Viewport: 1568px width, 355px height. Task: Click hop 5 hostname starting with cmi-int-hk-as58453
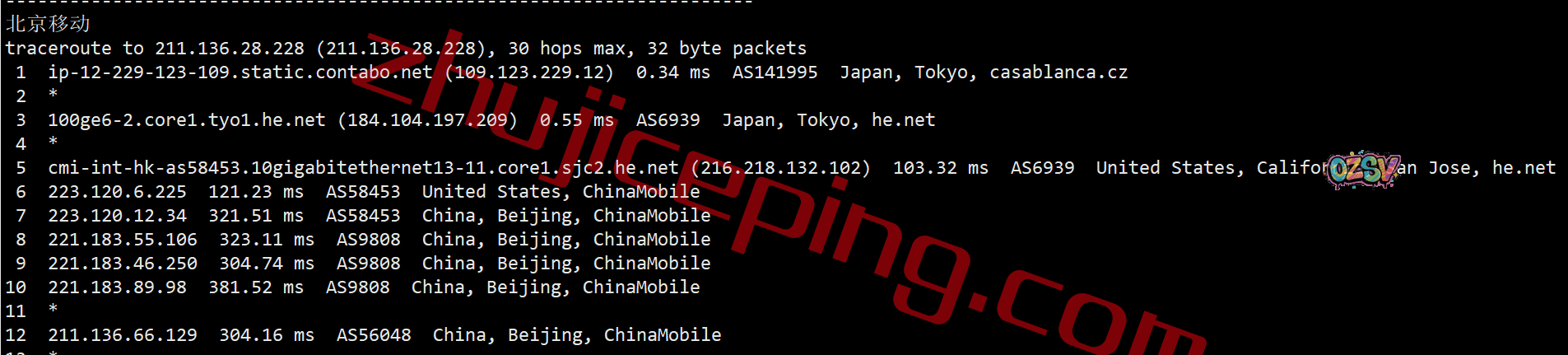pyautogui.click(x=363, y=168)
